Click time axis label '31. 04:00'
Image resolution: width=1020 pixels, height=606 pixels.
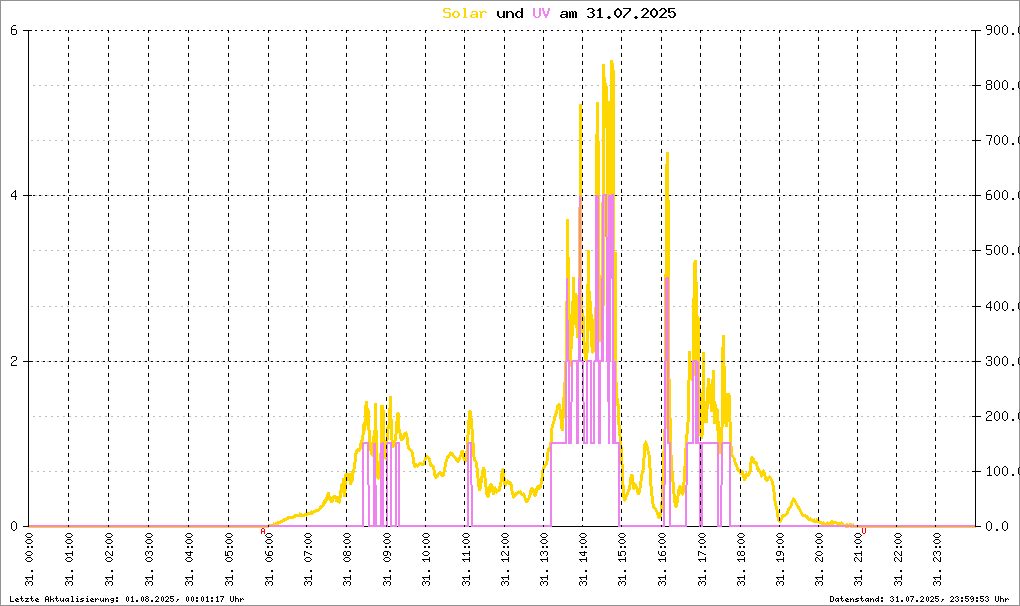click(x=189, y=560)
